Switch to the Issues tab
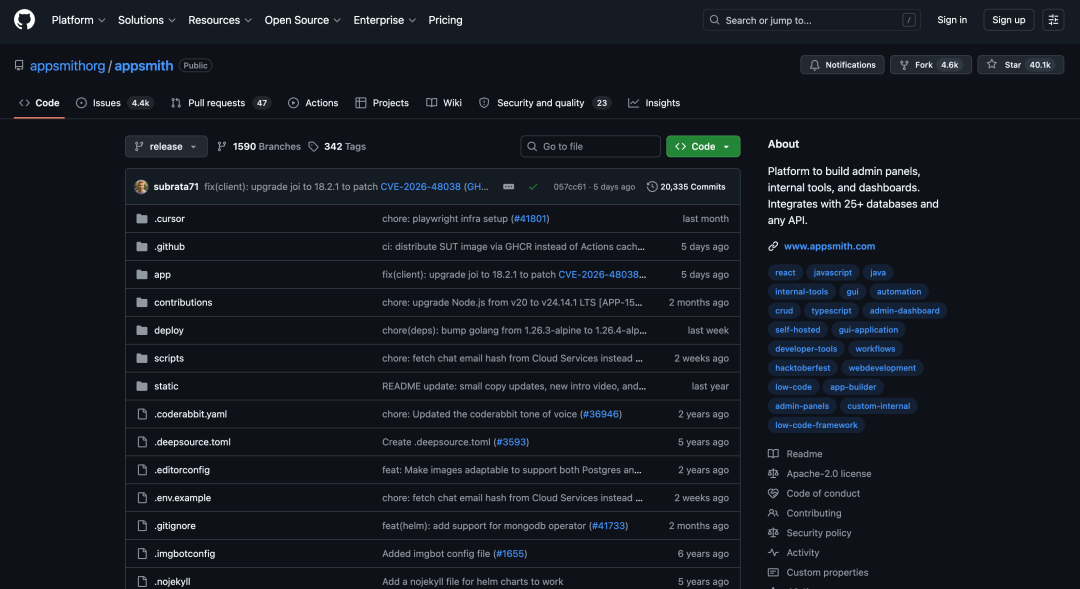 tap(114, 103)
